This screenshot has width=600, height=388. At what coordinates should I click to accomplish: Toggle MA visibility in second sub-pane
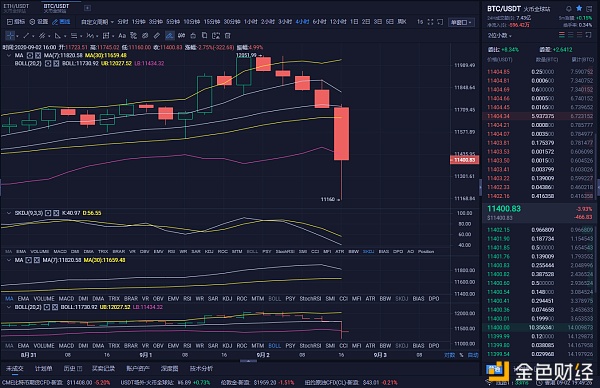point(28,260)
